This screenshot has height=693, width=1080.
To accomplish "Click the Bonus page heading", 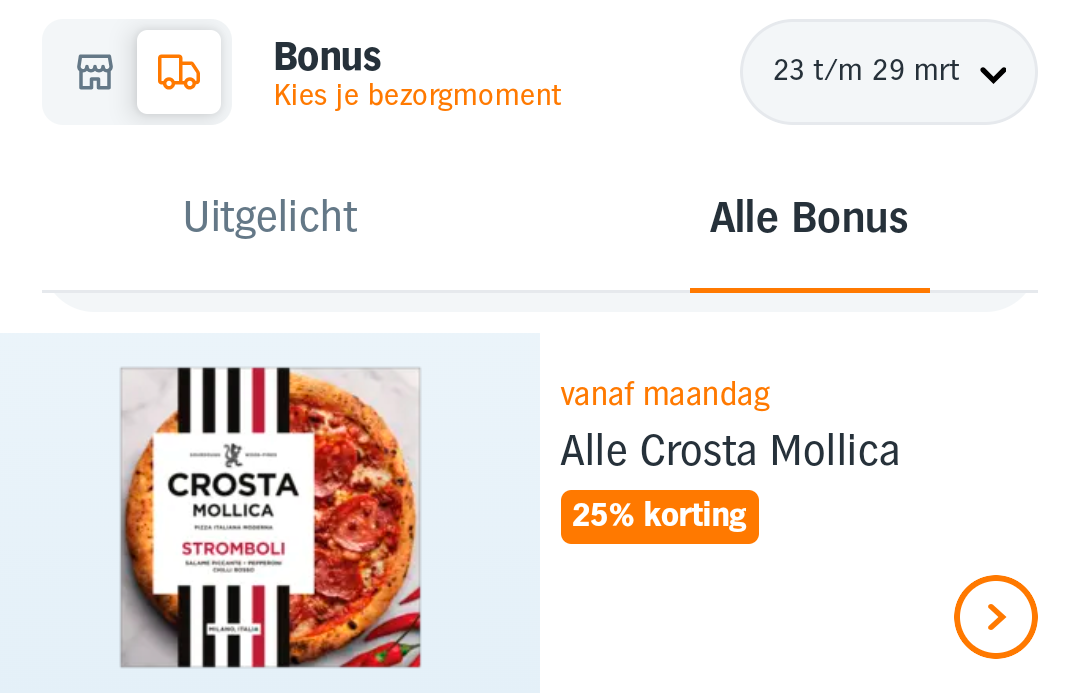I will click(327, 57).
